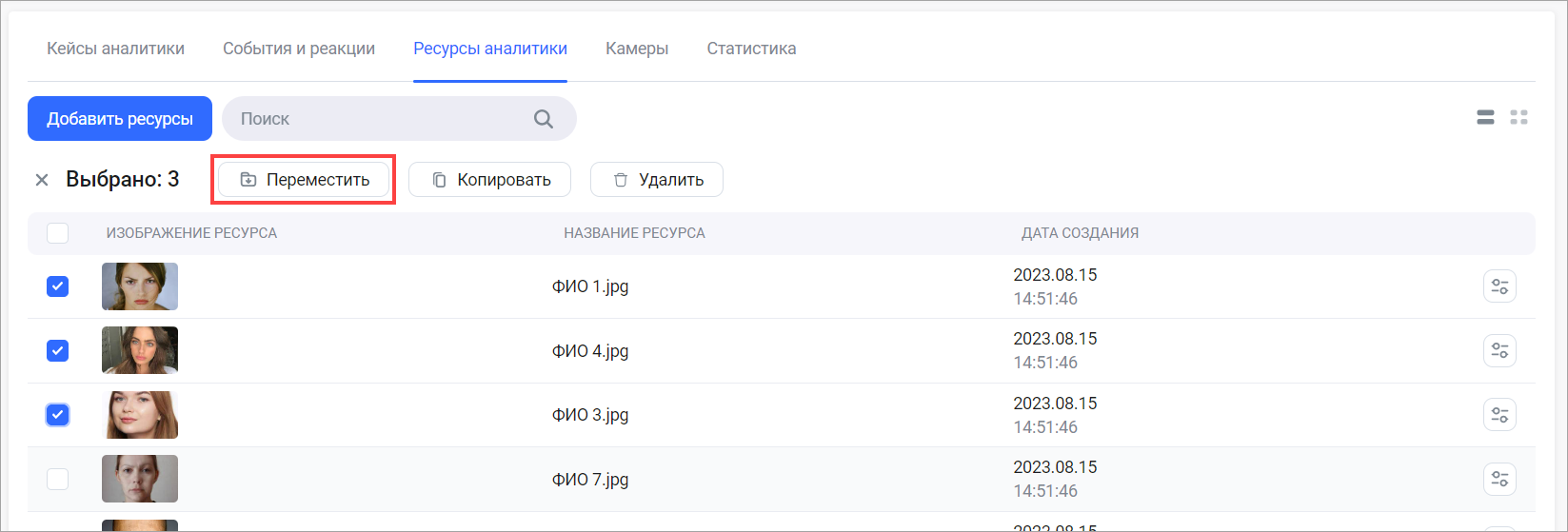Viewport: 1568px width, 532px height.
Task: Open settings icon for ФИО 7.jpg
Action: coord(1499,479)
